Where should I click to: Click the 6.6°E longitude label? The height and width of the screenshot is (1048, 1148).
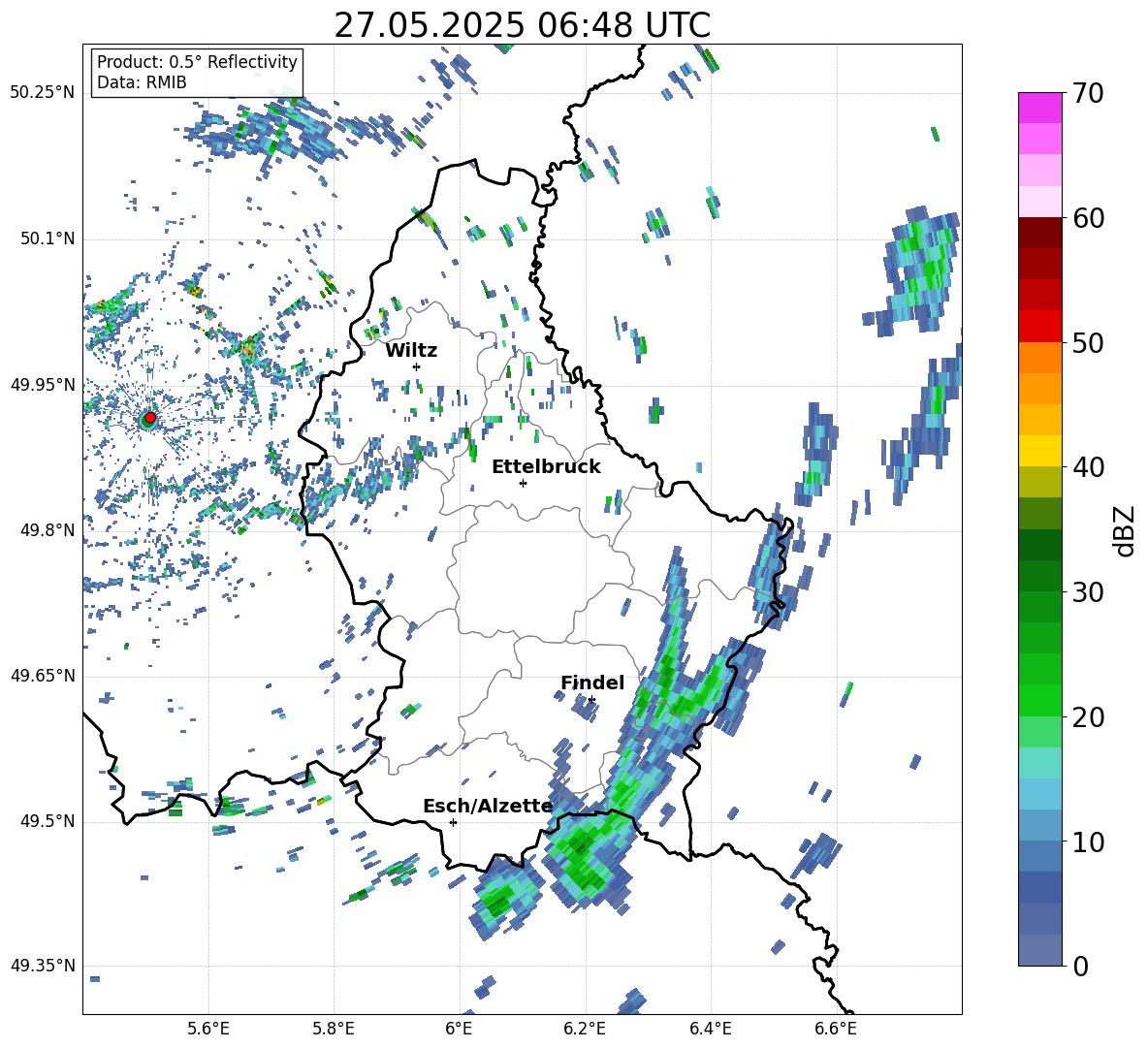[836, 1029]
